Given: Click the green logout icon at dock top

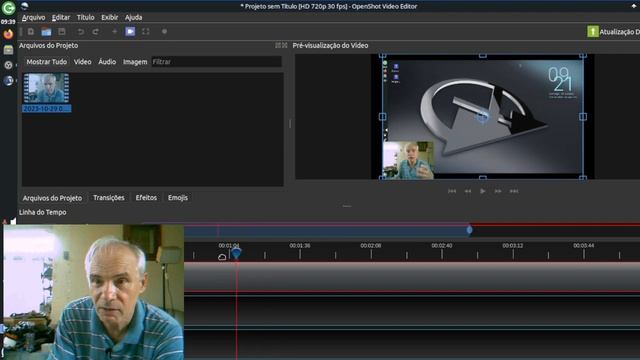Looking at the screenshot, I should pyautogui.click(x=8, y=8).
